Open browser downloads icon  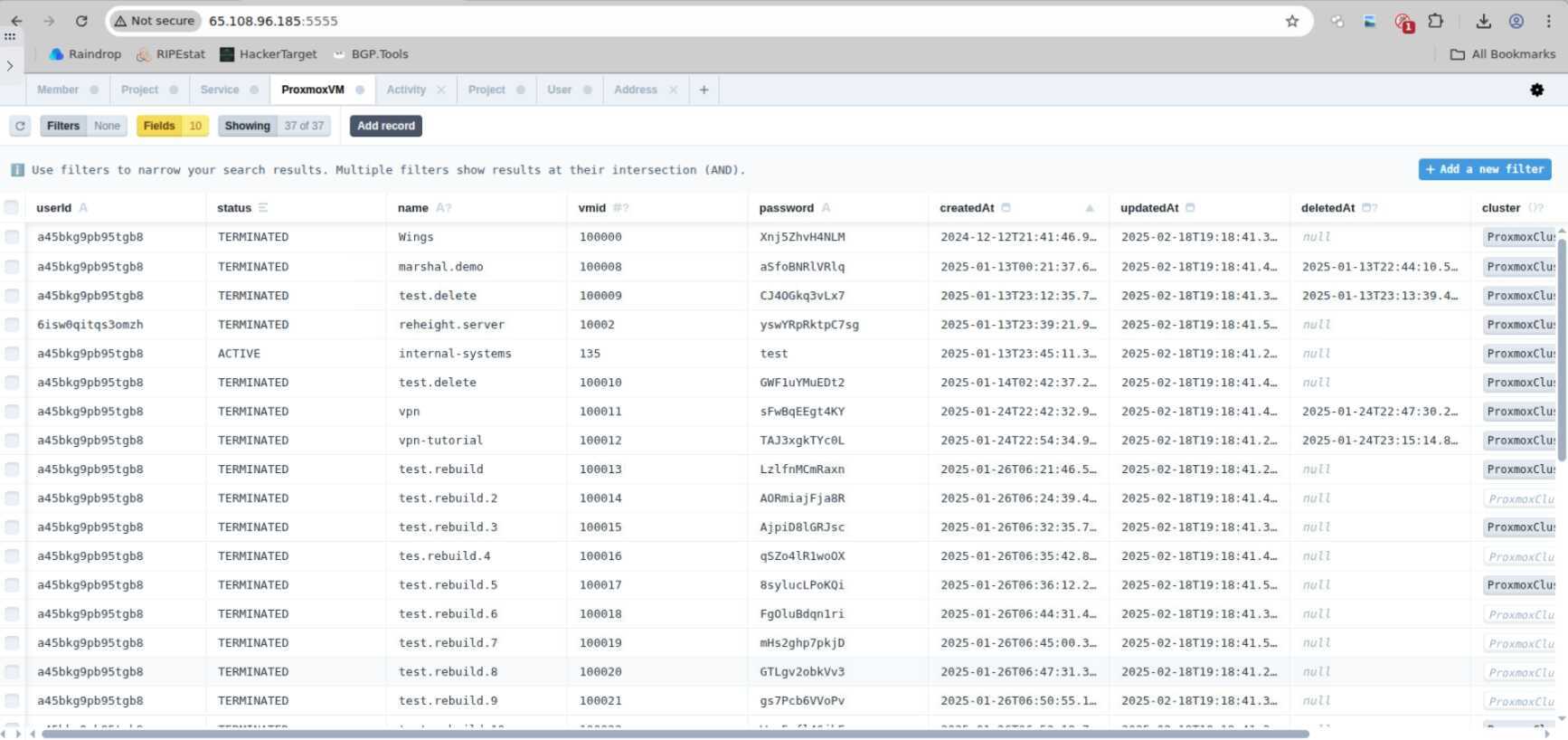1483,21
